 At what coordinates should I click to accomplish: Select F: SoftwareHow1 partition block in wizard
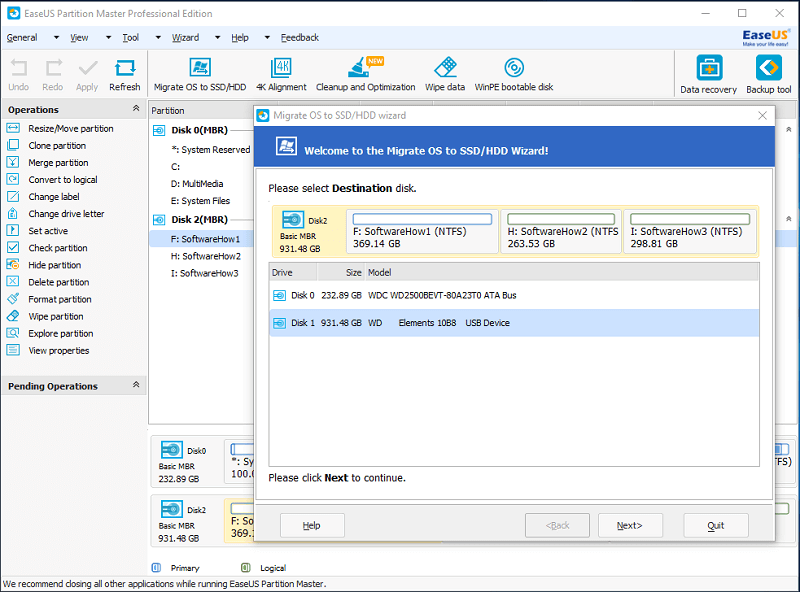(x=422, y=232)
